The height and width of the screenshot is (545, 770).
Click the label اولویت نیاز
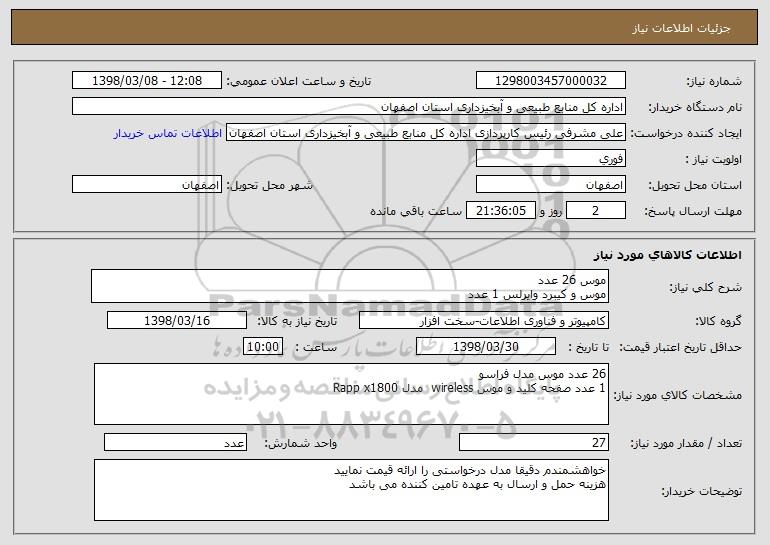(x=714, y=160)
